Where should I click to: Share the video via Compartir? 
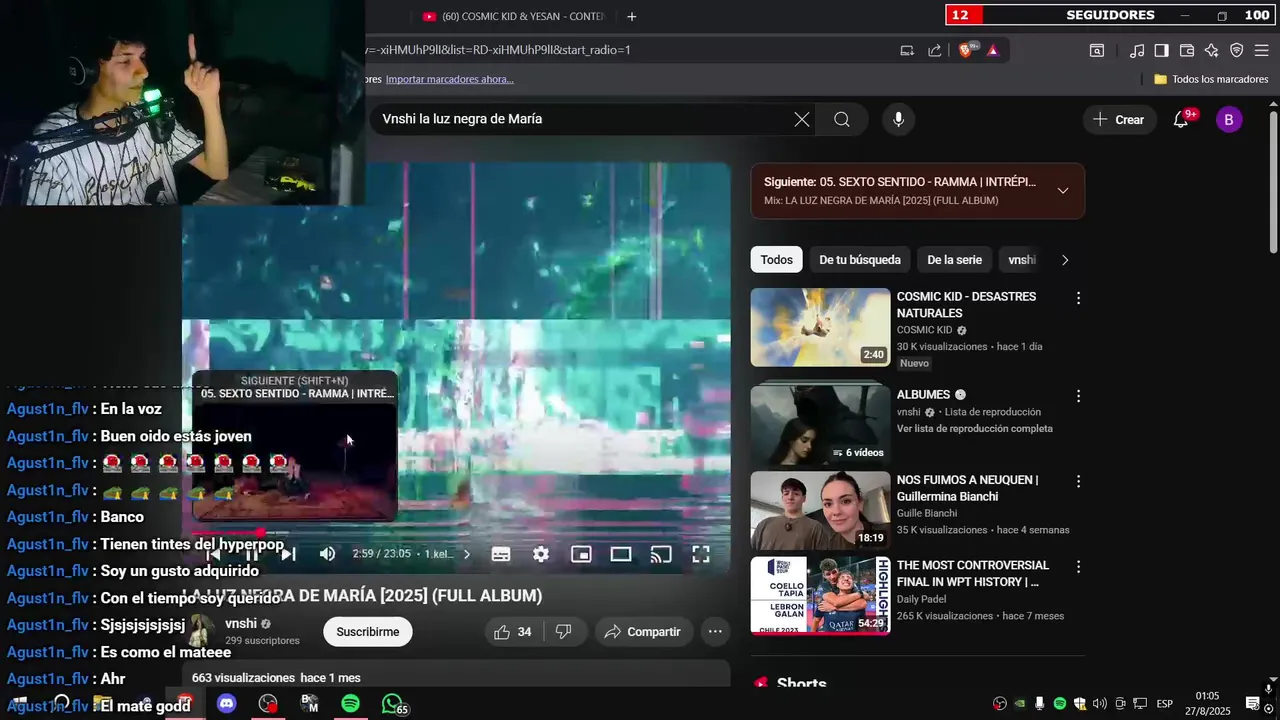pyautogui.click(x=642, y=632)
